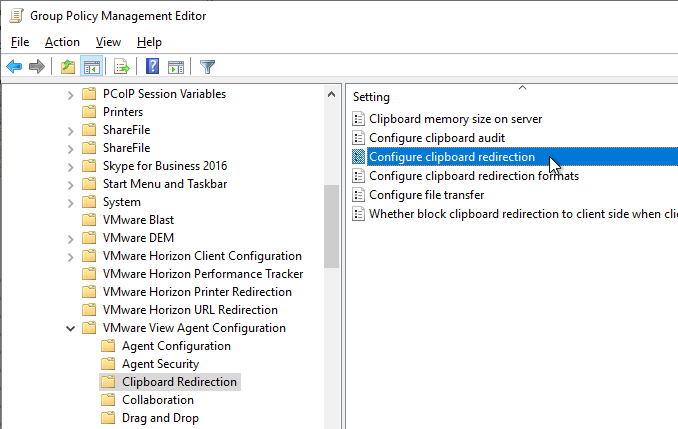Toggle the console tree pane icon

click(92, 67)
